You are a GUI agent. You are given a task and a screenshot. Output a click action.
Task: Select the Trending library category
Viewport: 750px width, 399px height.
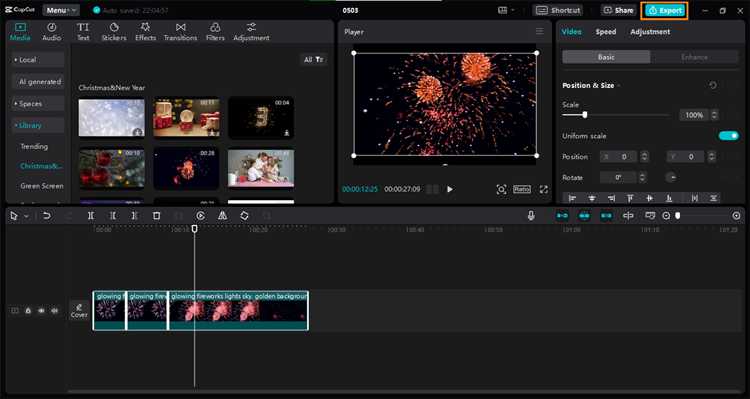pyautogui.click(x=34, y=146)
